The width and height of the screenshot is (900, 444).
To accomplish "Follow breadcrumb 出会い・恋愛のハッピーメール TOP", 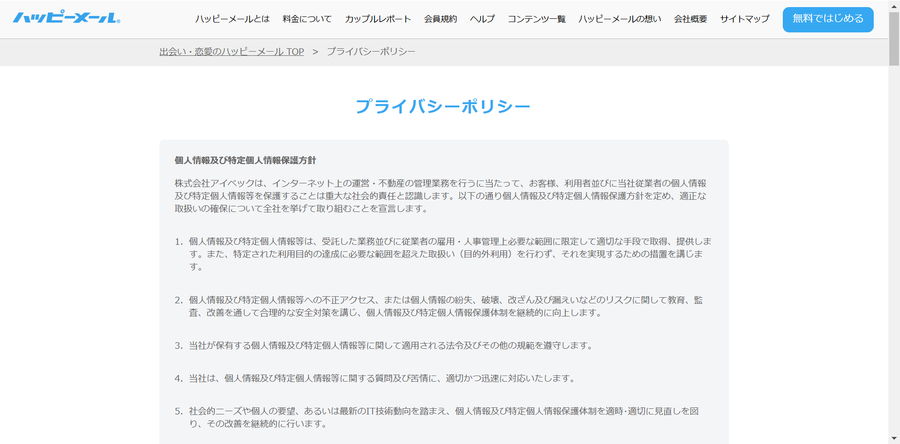I will (232, 52).
